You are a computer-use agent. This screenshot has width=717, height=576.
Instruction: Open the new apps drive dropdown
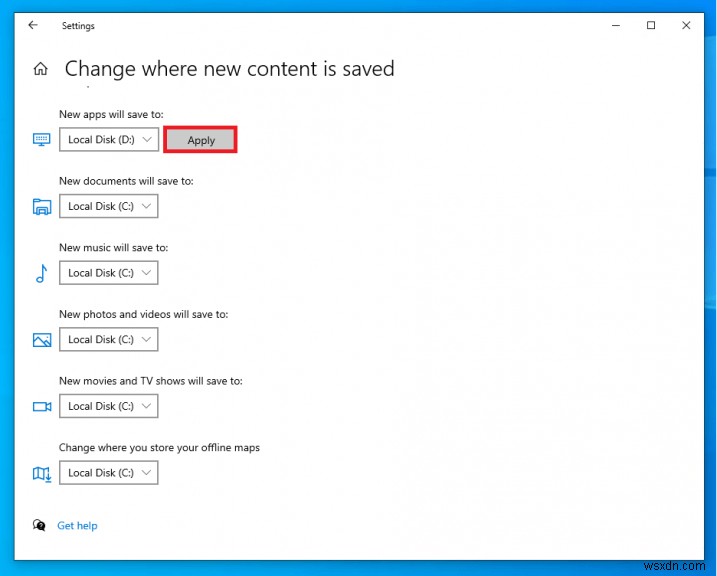pos(109,139)
